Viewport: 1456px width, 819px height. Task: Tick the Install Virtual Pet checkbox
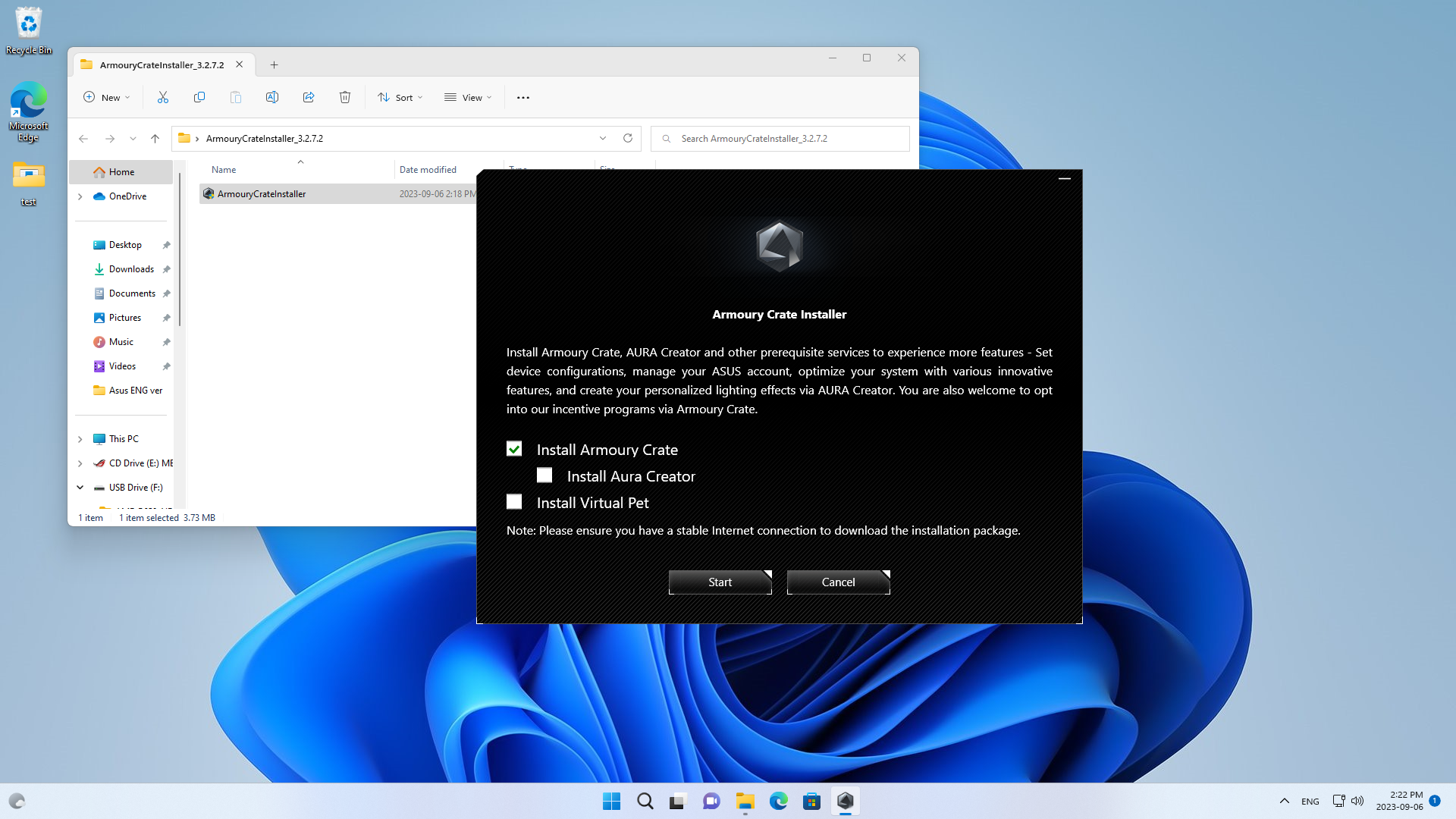514,502
